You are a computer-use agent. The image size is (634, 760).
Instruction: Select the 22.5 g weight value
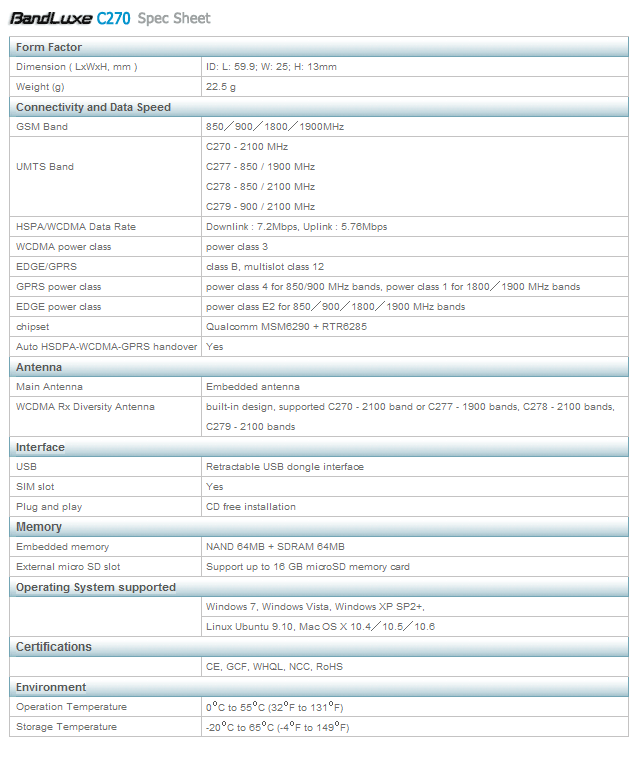tap(221, 87)
